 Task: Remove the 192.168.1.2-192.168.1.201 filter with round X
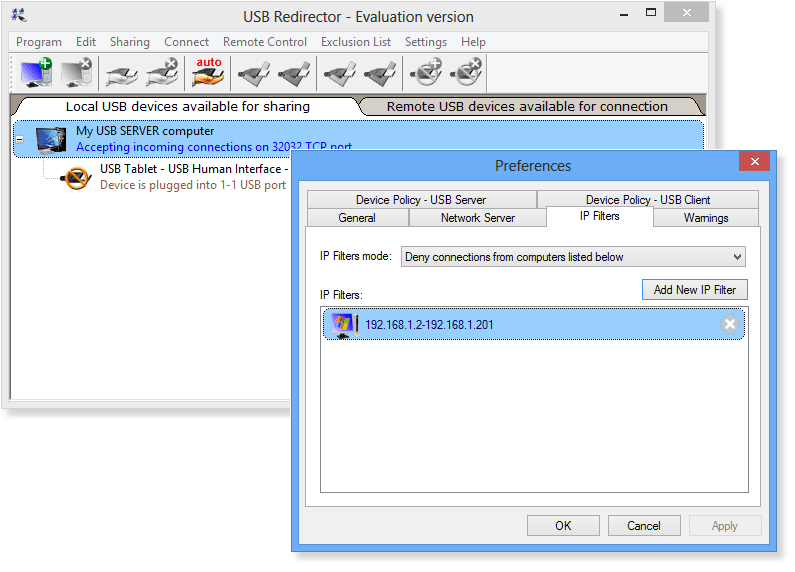pos(730,324)
